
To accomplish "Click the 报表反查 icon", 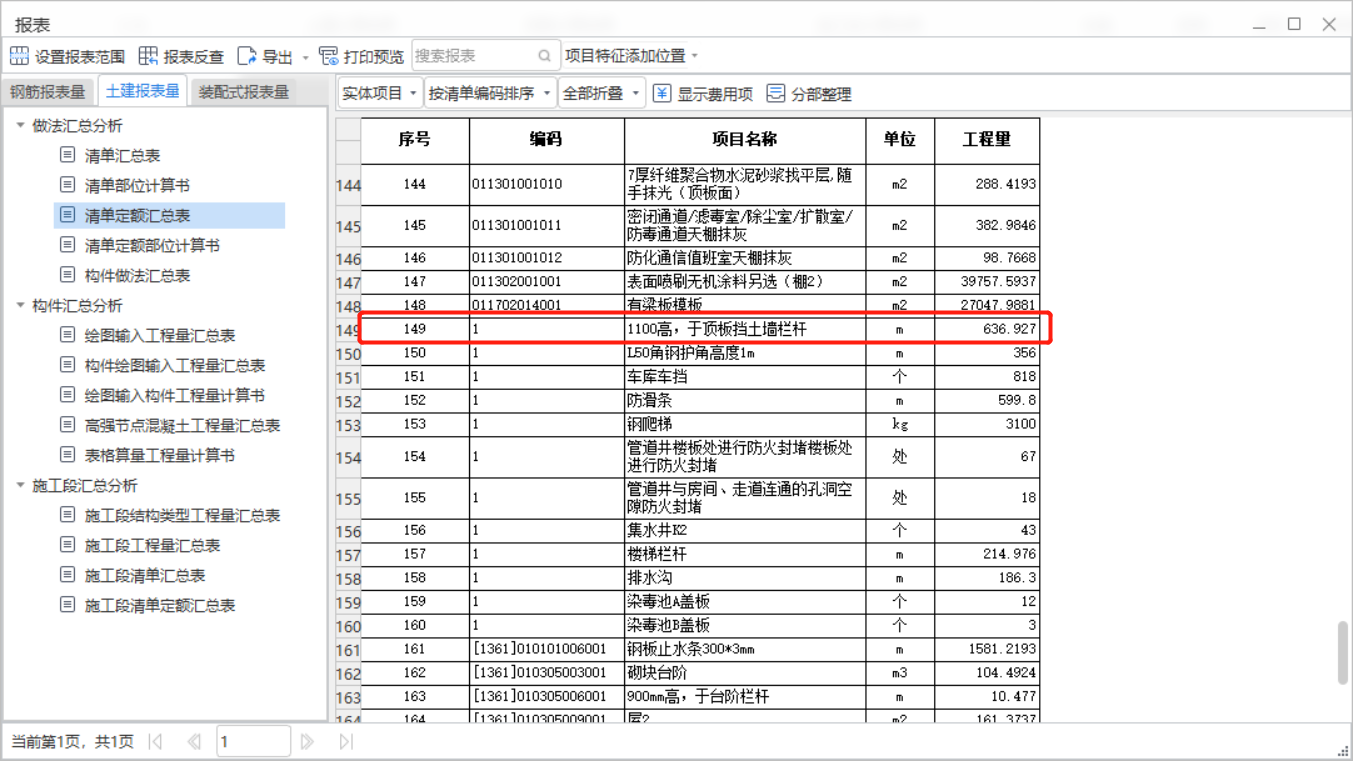I will point(148,56).
